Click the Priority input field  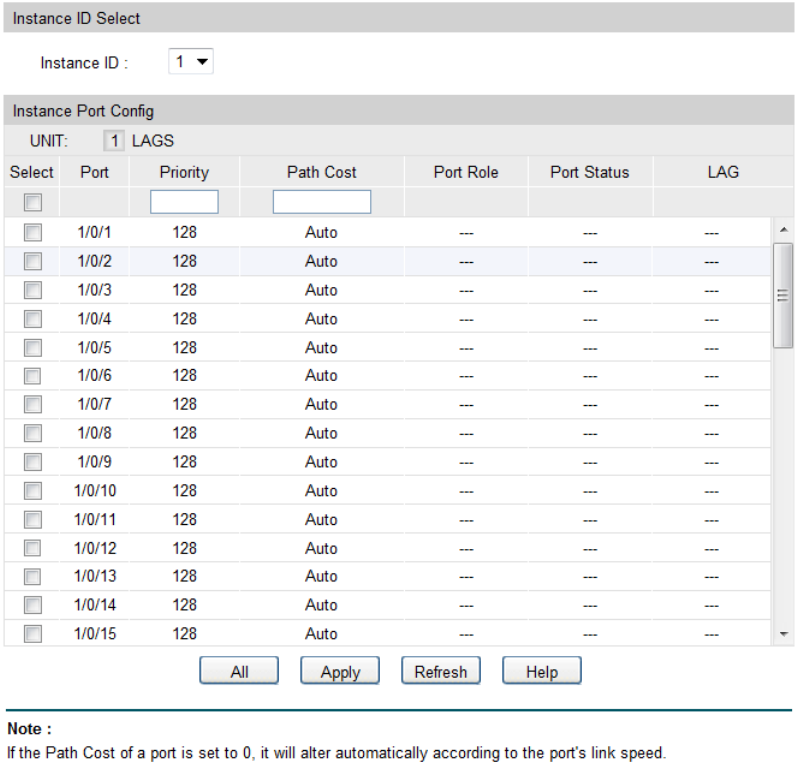pos(184,202)
